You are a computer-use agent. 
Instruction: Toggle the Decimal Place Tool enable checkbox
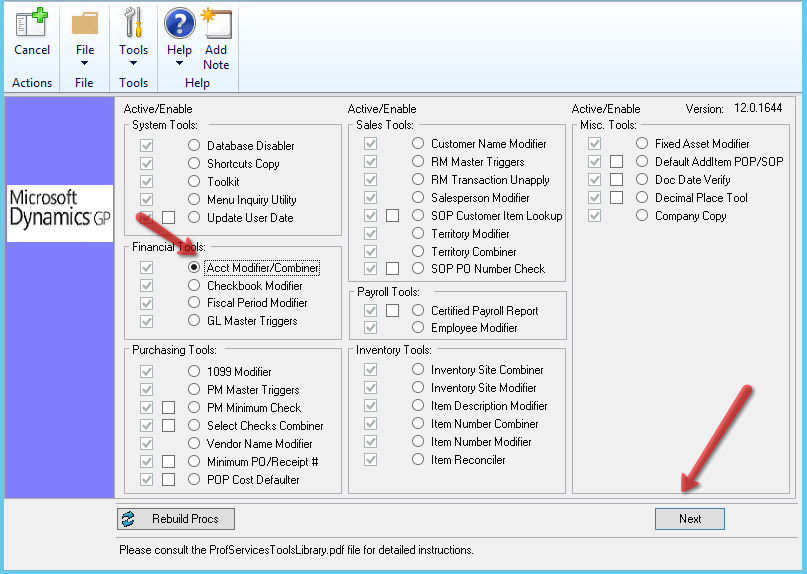point(616,198)
